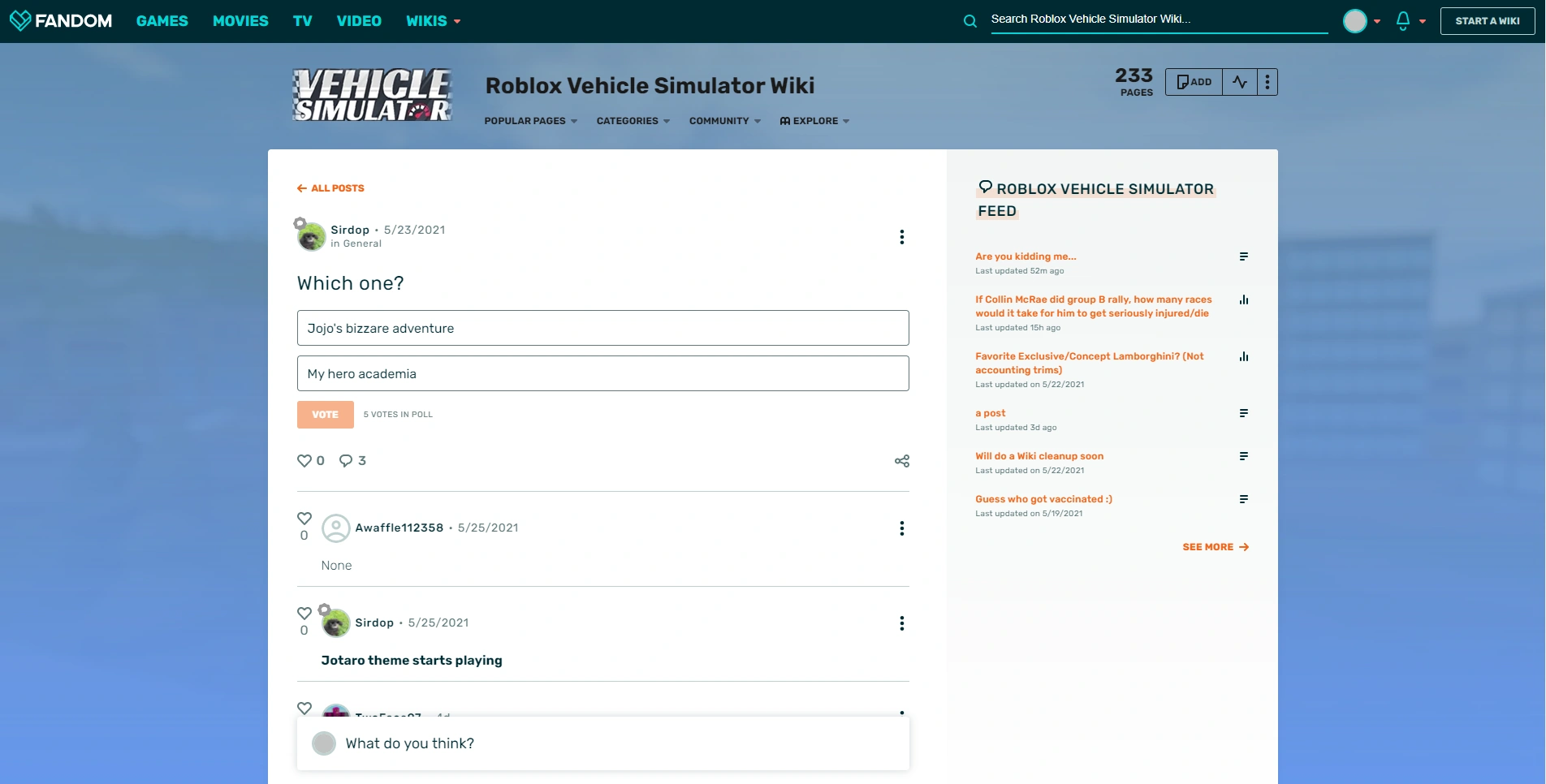
Task: Like Awaffle112358's comment with the heart
Action: (x=304, y=519)
